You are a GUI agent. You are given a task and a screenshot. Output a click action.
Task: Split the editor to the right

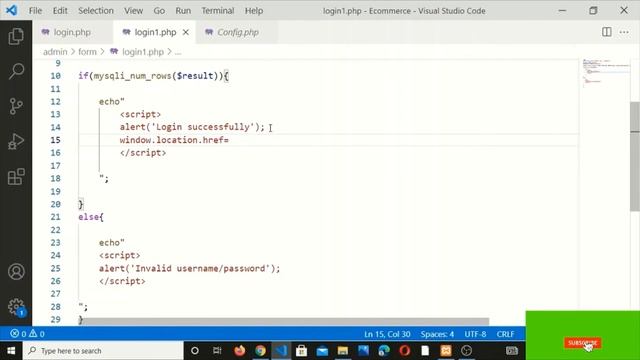(607, 32)
